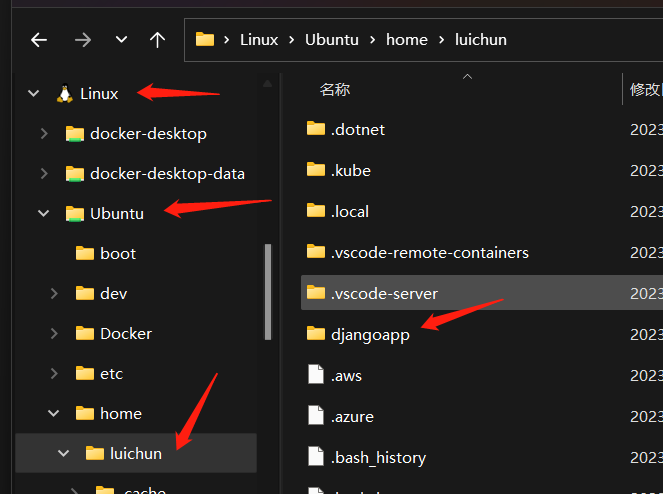Screen dimensions: 663x494
Task: Select the boot folder in tree
Action: (x=117, y=253)
